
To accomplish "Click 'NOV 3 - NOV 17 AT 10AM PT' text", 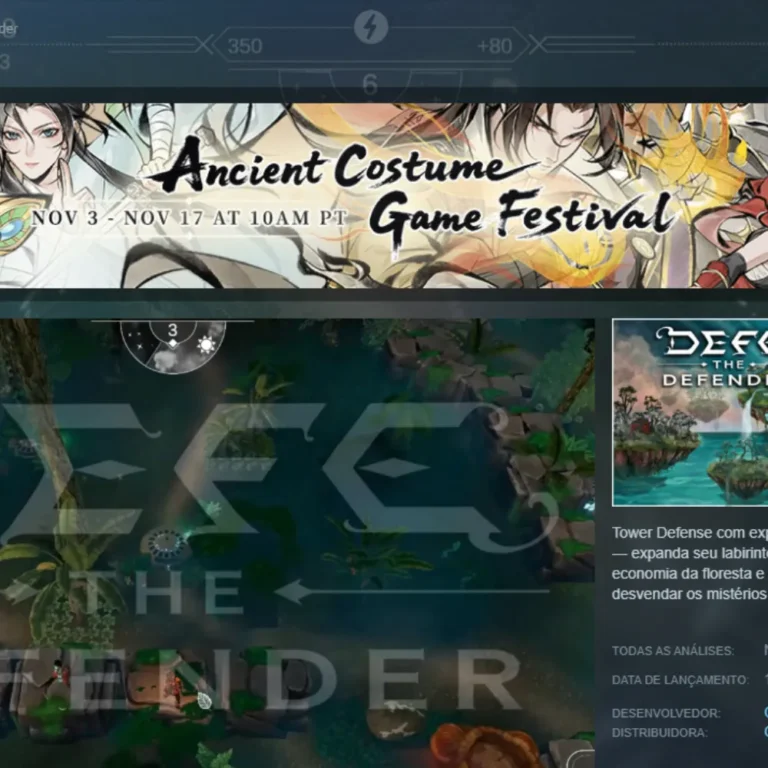I will click(x=190, y=217).
